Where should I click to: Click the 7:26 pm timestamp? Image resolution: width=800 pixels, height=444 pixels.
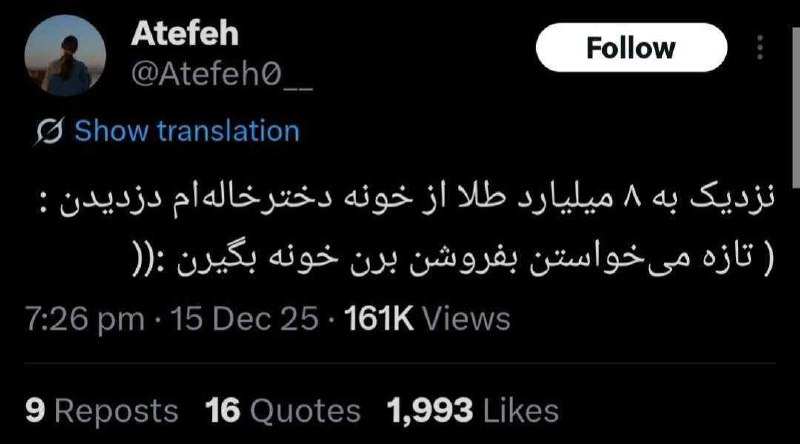[x=85, y=319]
